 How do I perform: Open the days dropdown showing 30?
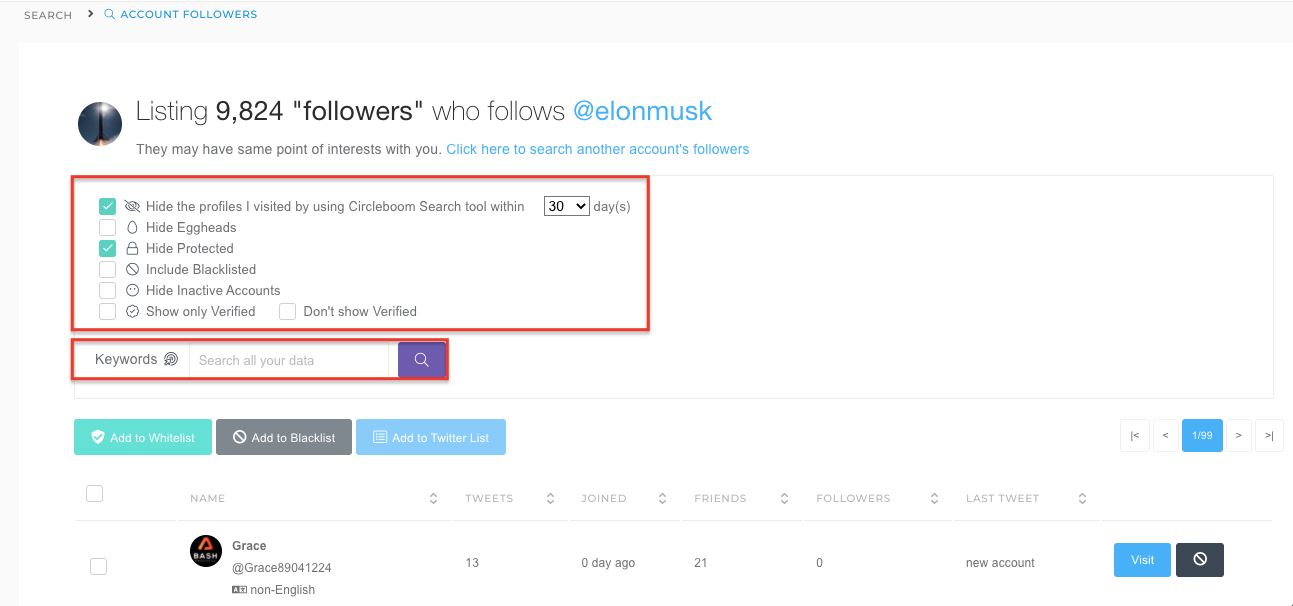tap(566, 205)
